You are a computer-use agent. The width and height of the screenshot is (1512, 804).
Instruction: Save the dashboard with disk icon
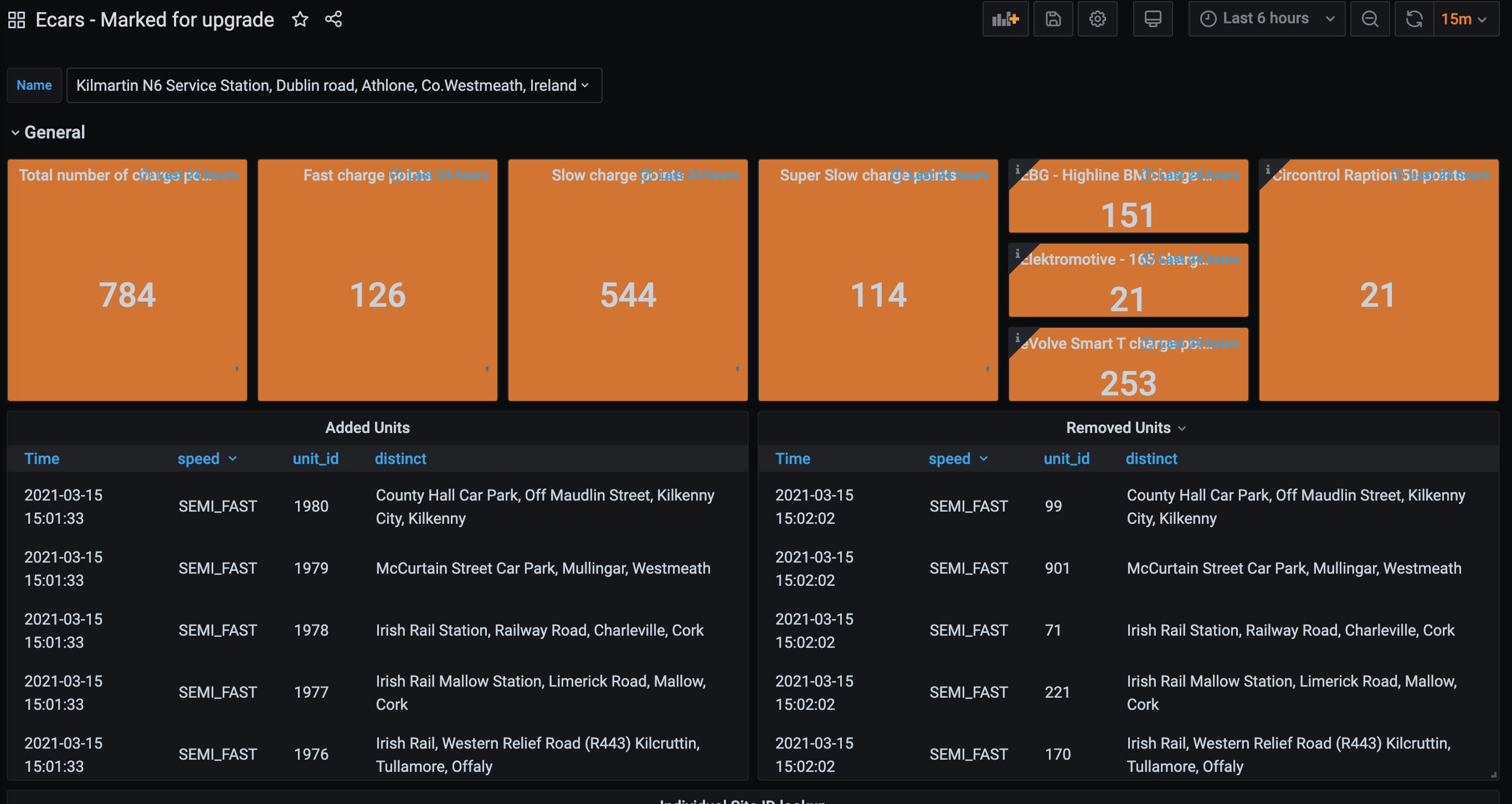point(1053,19)
